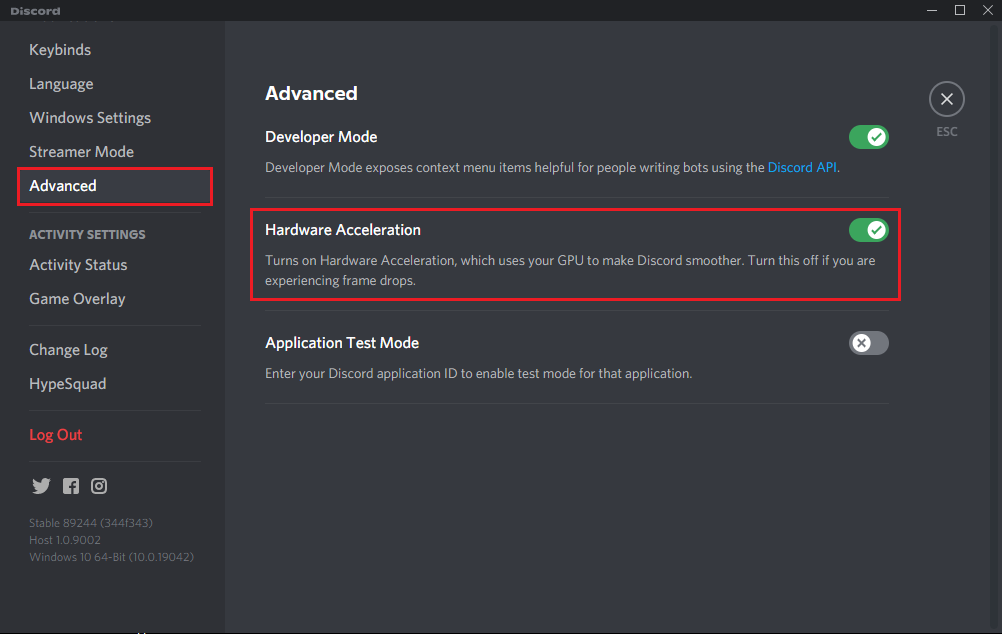Image resolution: width=1002 pixels, height=634 pixels.
Task: Open the Facebook icon link
Action: [71, 486]
